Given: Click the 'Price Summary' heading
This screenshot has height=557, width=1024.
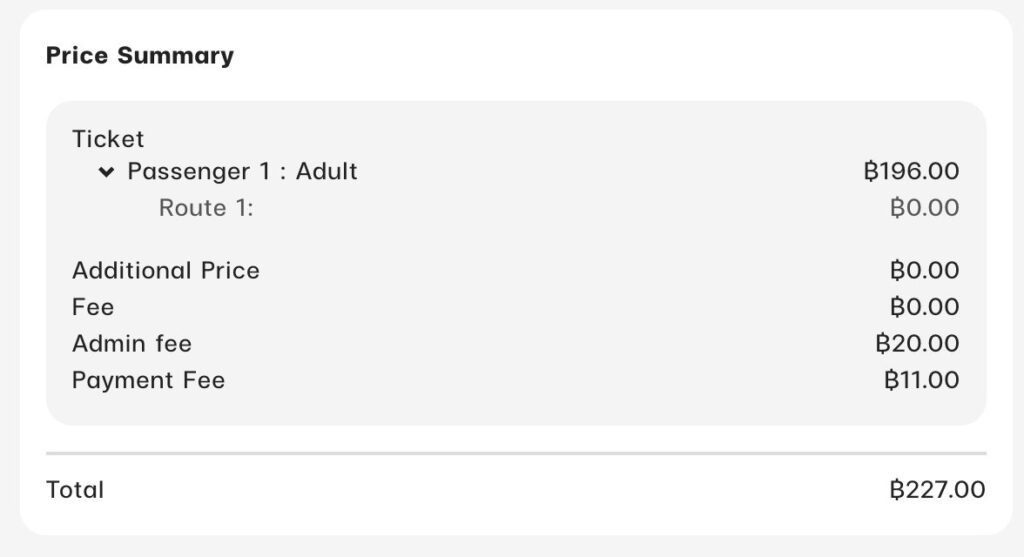Looking at the screenshot, I should (x=140, y=56).
